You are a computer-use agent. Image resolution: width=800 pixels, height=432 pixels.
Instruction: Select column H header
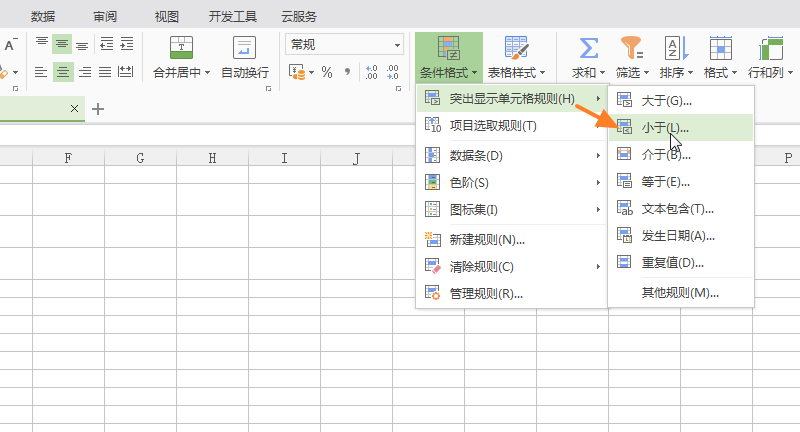212,158
